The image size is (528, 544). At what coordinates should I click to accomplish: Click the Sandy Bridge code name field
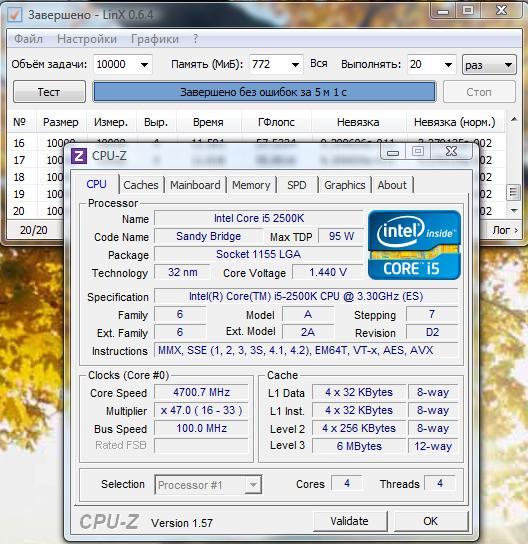tap(208, 236)
